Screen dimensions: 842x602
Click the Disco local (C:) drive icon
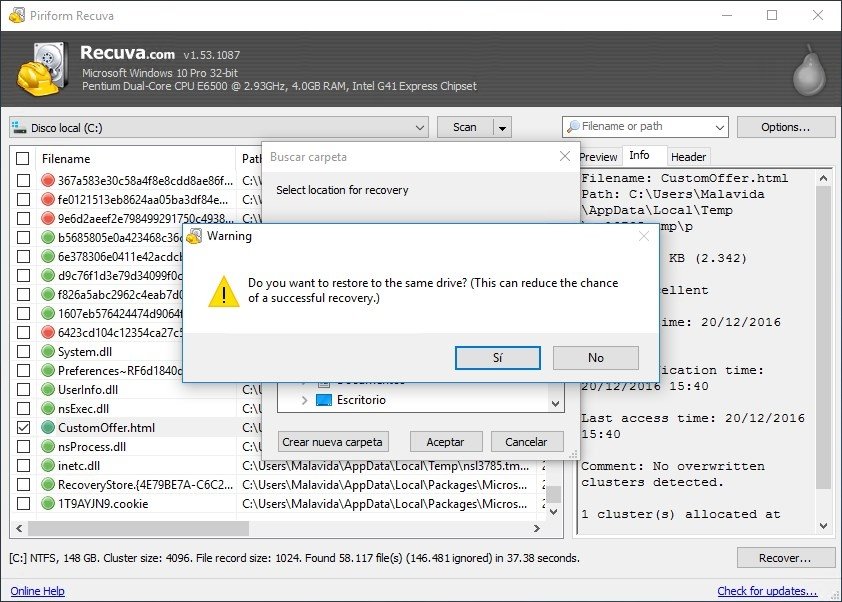(x=19, y=127)
